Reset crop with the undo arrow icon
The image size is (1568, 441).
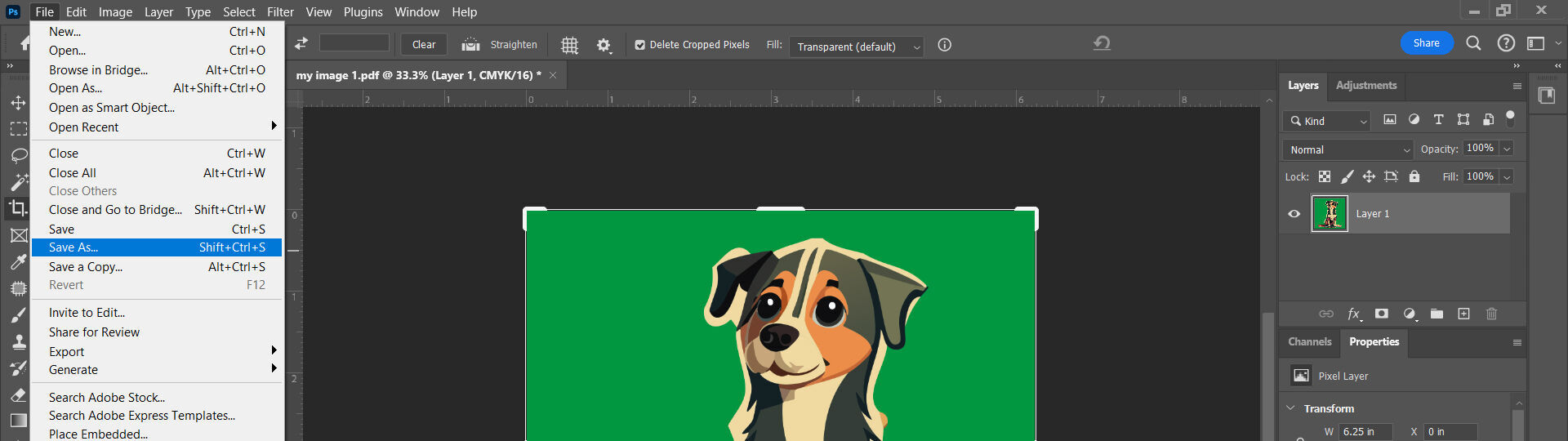click(x=1102, y=43)
